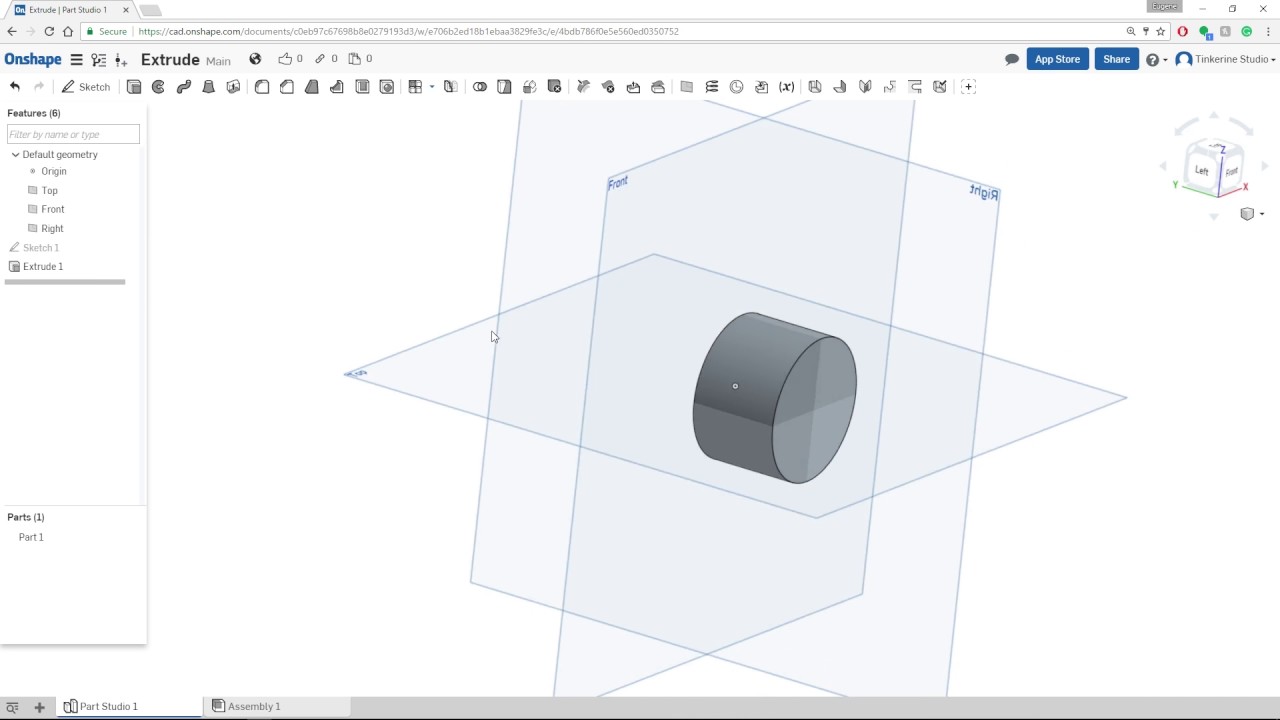Select the Right plane feature
This screenshot has height=720, width=1280.
tap(52, 228)
